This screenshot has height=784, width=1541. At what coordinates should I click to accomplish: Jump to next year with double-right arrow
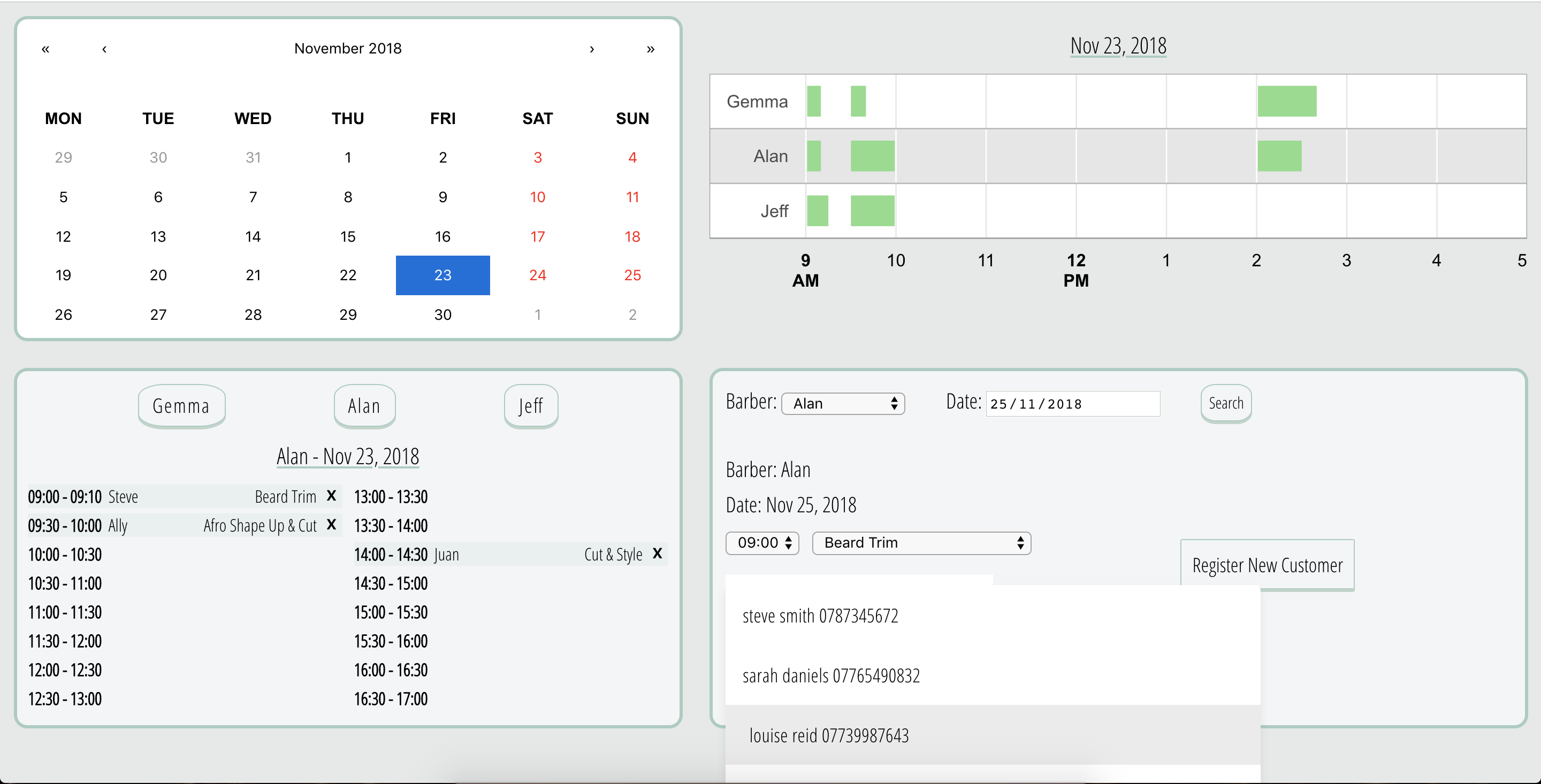click(650, 49)
